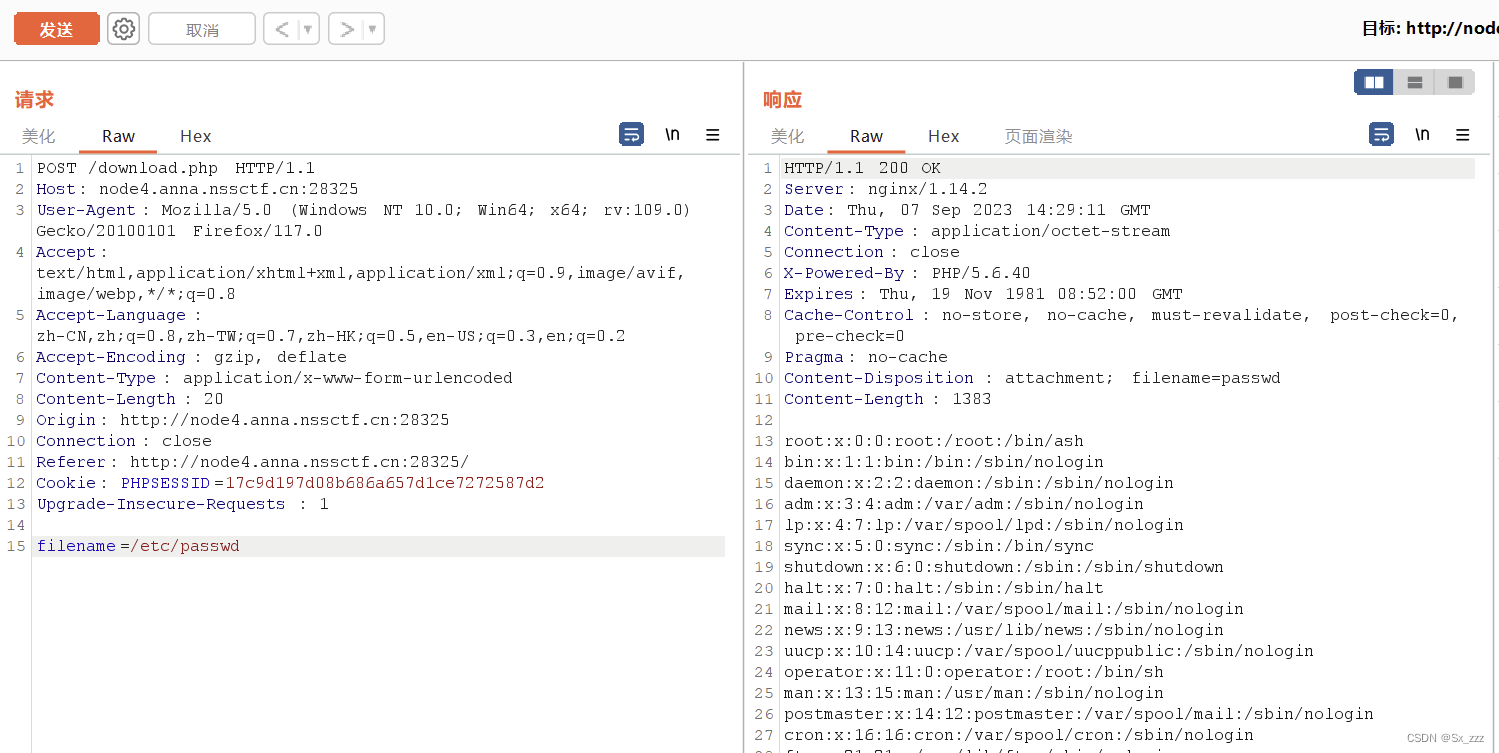
Task: Click the Expires 19 Nov 1981 header
Action: (x=983, y=294)
